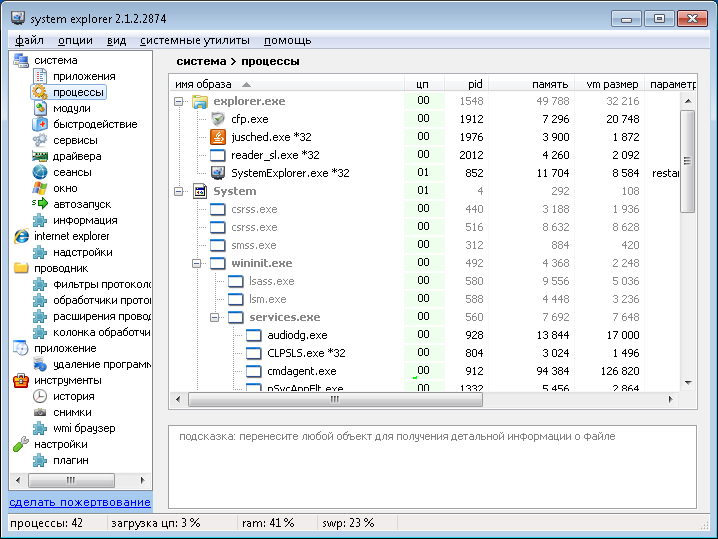Screen dimensions: 718x539
Task: Open the вид menu
Action: click(117, 40)
